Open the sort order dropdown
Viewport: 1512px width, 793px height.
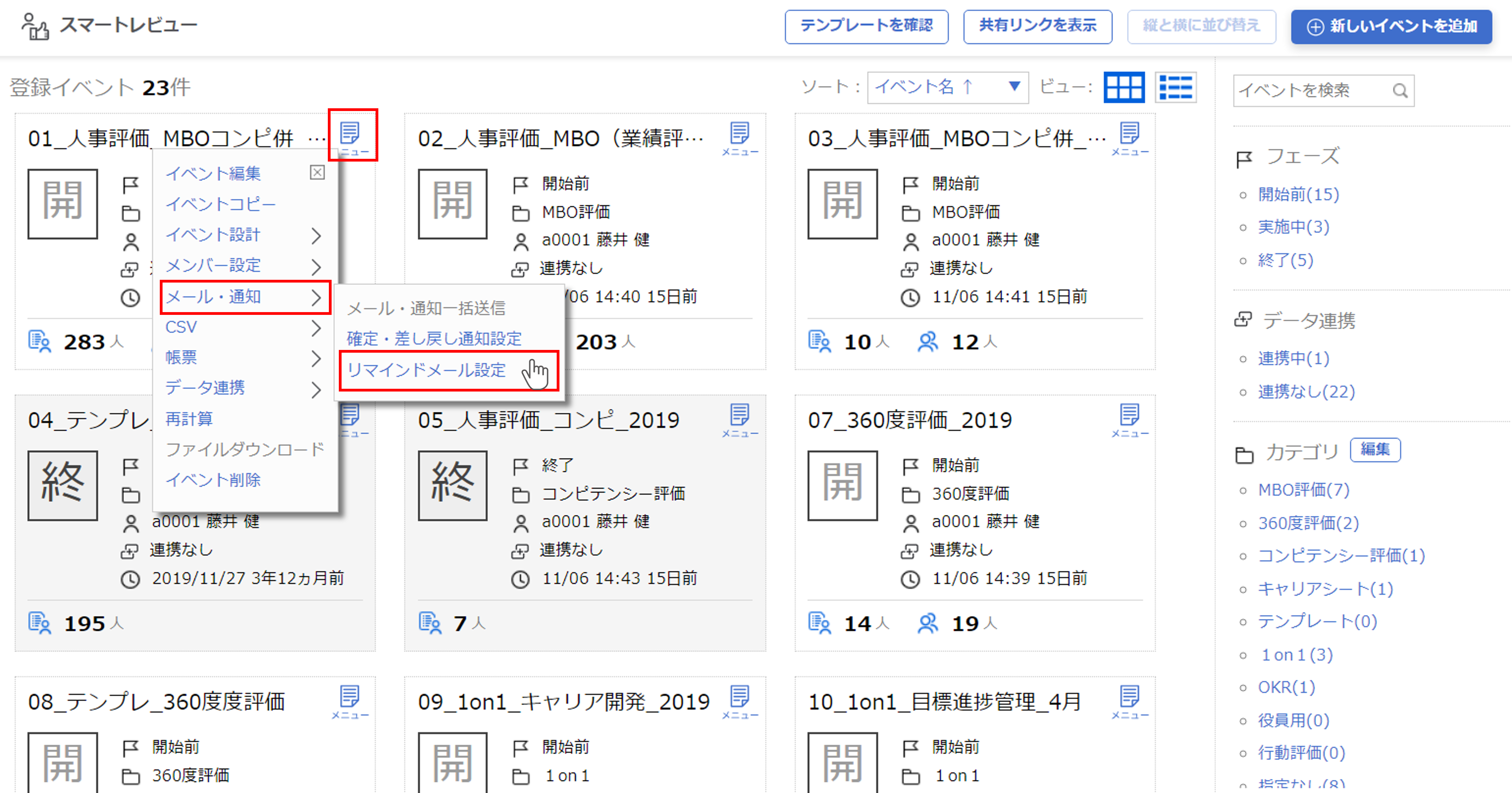[x=947, y=87]
